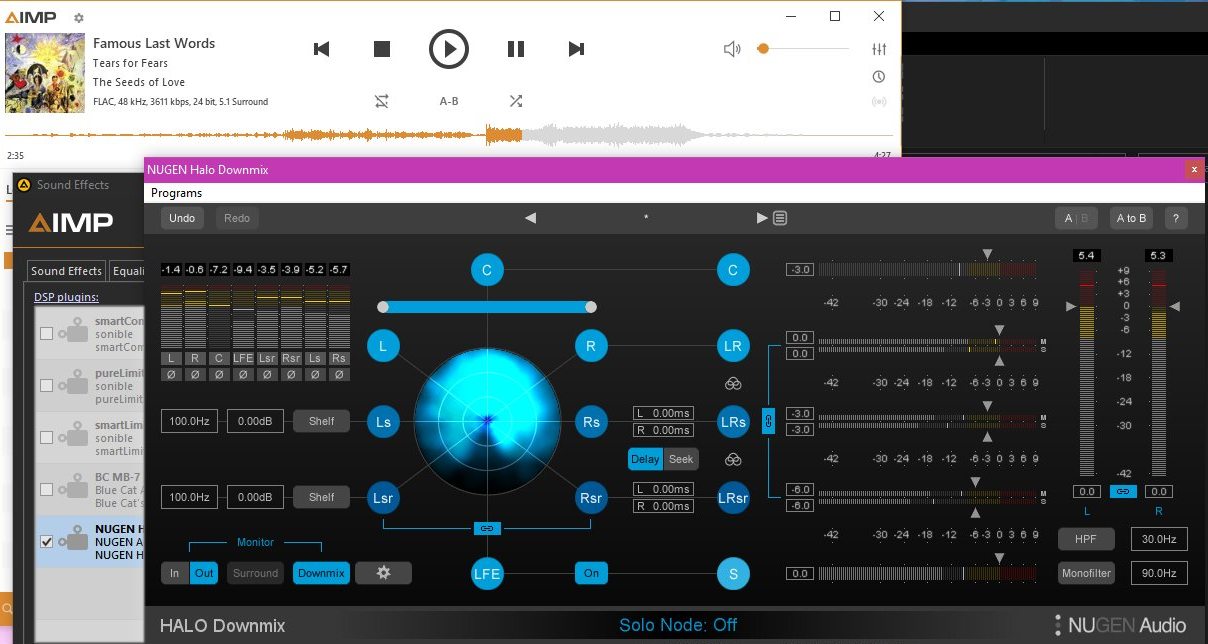
Task: Click the Lsr Shelf filter button
Action: tap(321, 497)
